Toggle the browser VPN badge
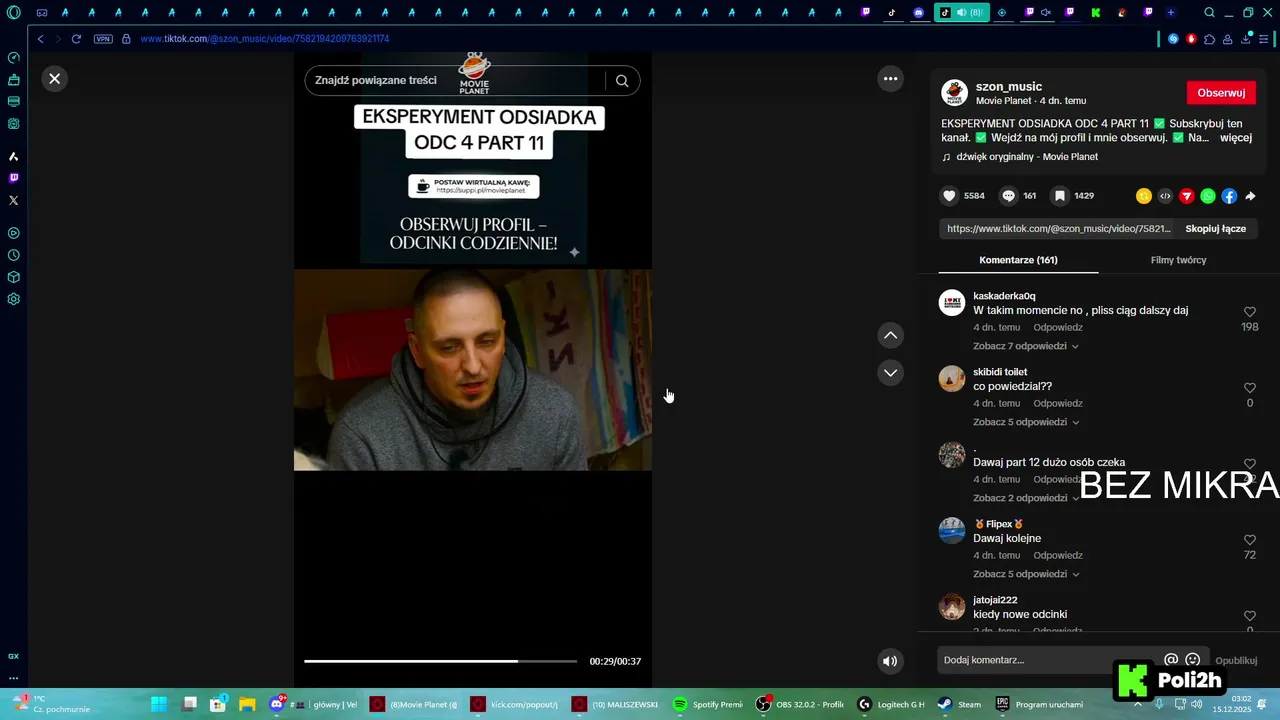Image resolution: width=1280 pixels, height=720 pixels. (x=103, y=39)
